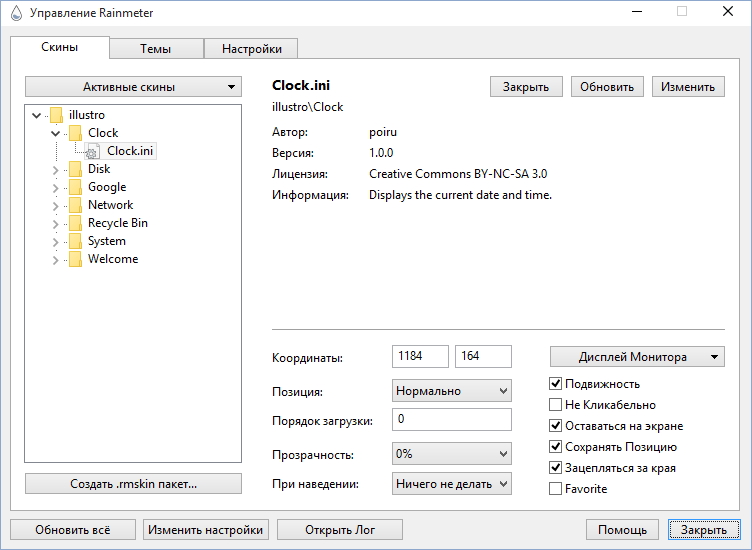Close the window via title bar X

728,12
